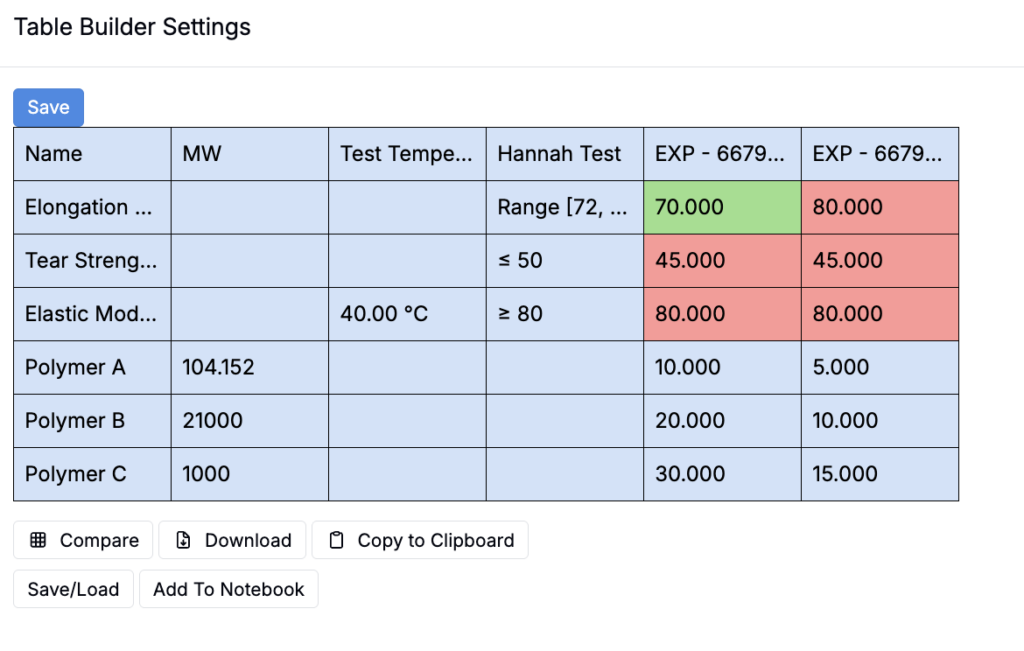This screenshot has height=651, width=1024.
Task: Click the clipboard icon
Action: (x=336, y=540)
